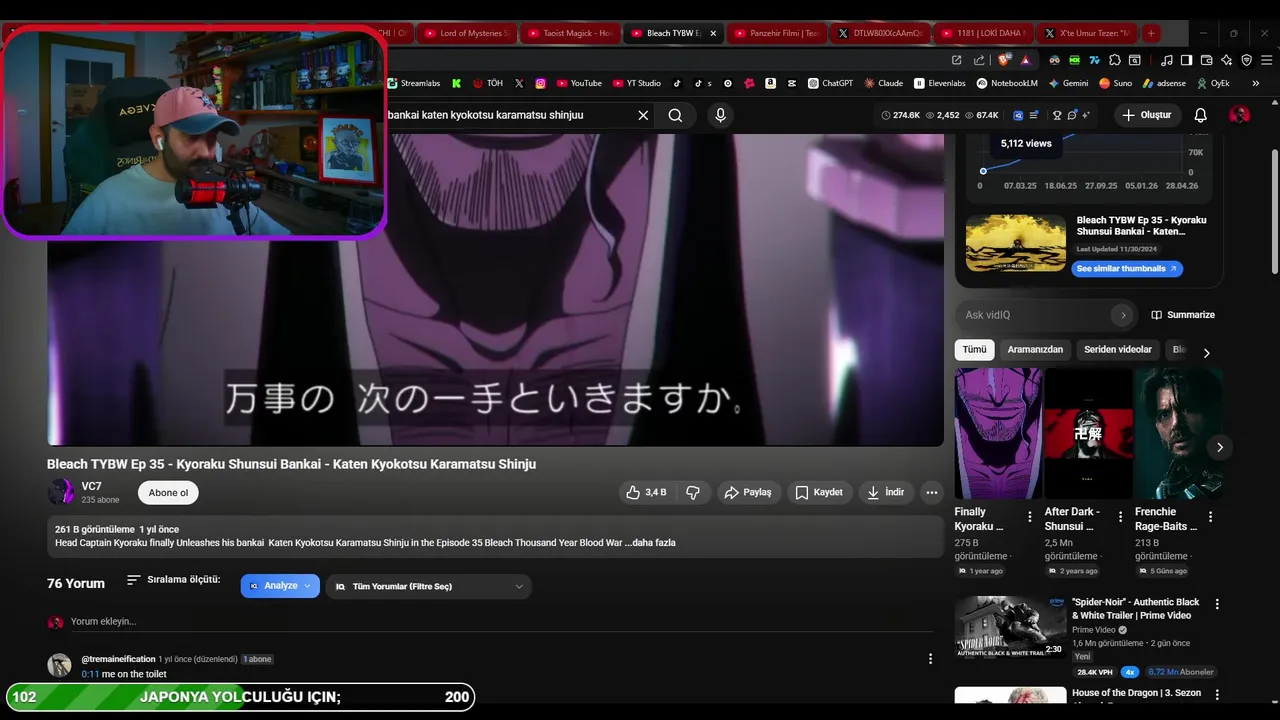Screen dimensions: 1280x720
Task: Open @tremaineification commenter profile
Action: coord(118,659)
